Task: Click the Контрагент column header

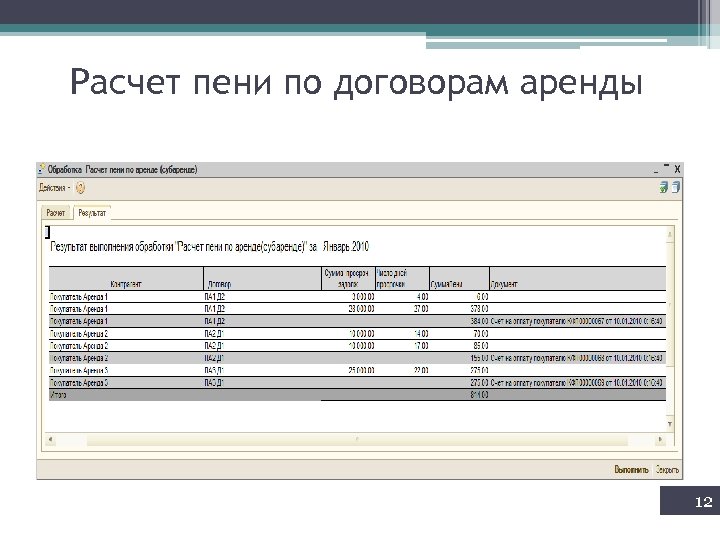Action: click(x=126, y=279)
